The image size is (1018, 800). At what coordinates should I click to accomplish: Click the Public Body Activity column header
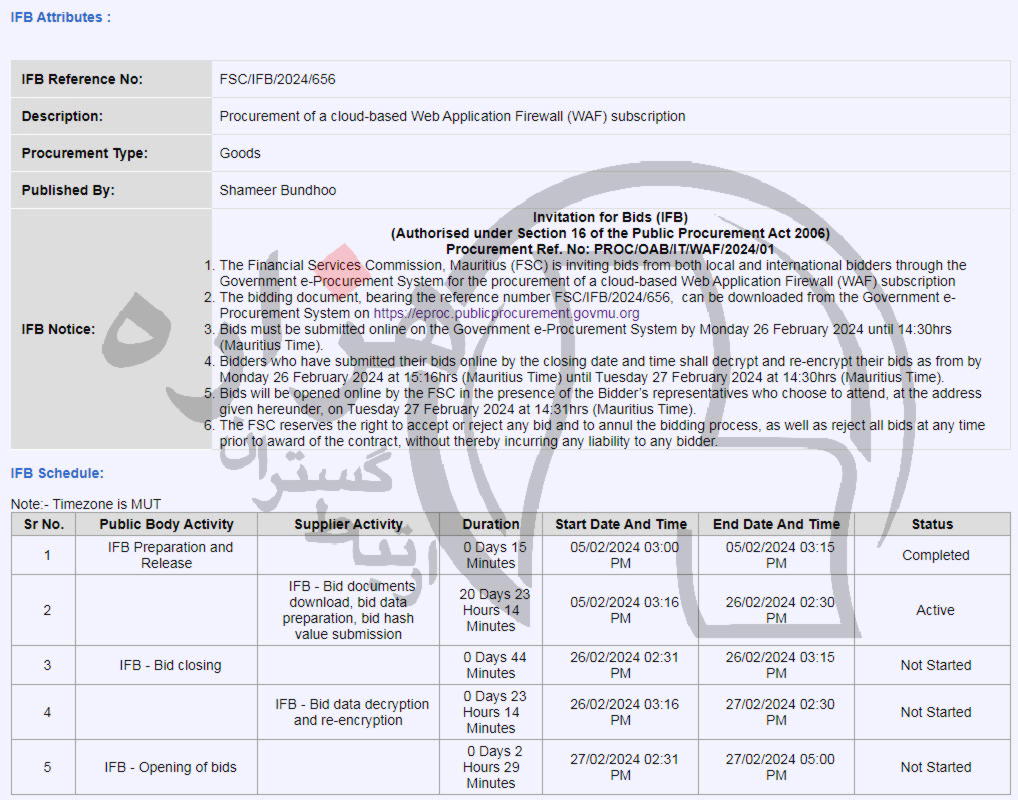point(166,524)
